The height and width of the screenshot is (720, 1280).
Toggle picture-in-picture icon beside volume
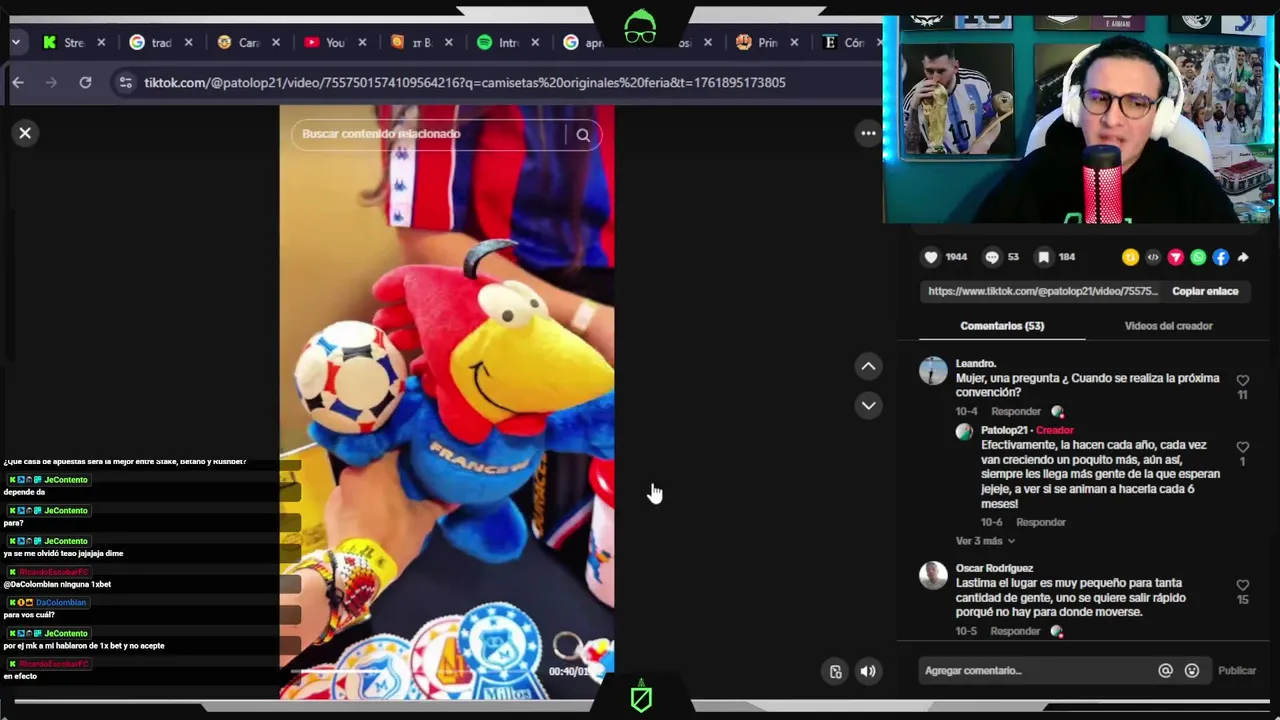(x=836, y=672)
